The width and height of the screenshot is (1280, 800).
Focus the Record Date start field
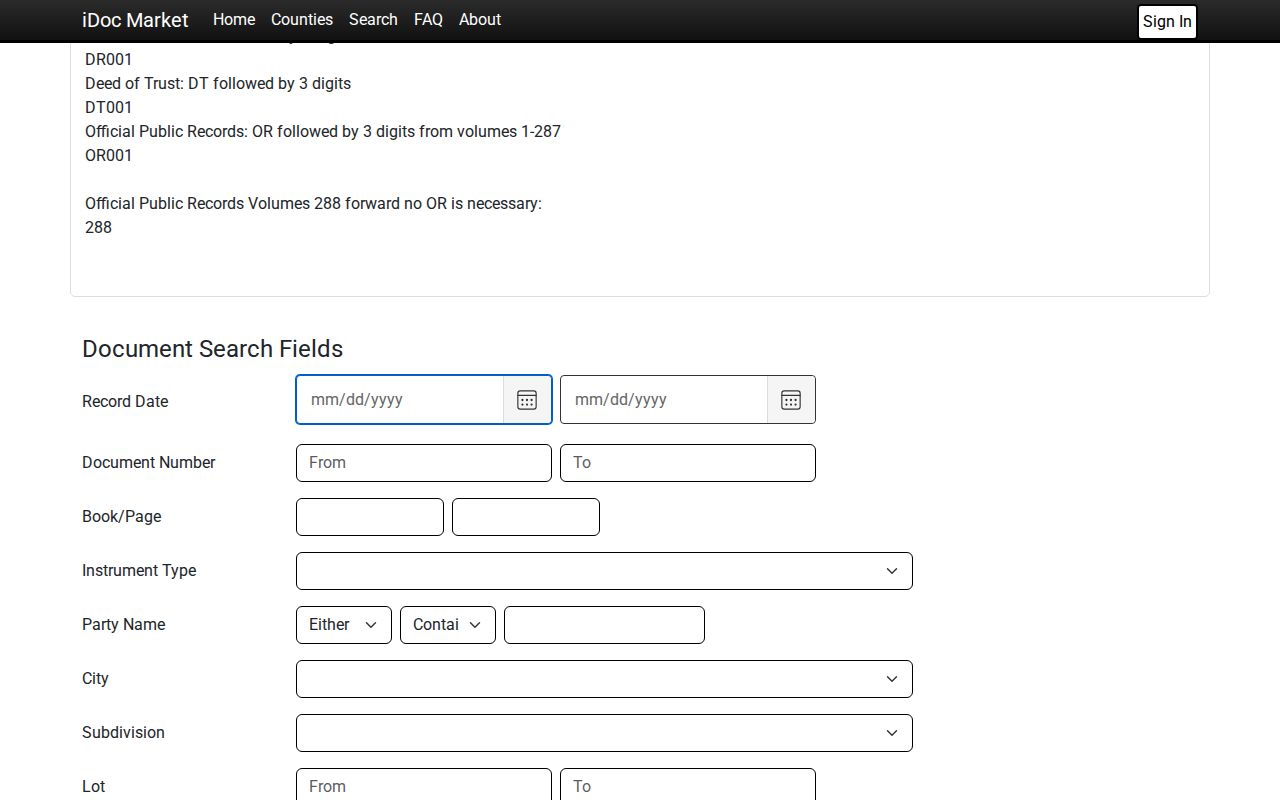click(x=400, y=400)
